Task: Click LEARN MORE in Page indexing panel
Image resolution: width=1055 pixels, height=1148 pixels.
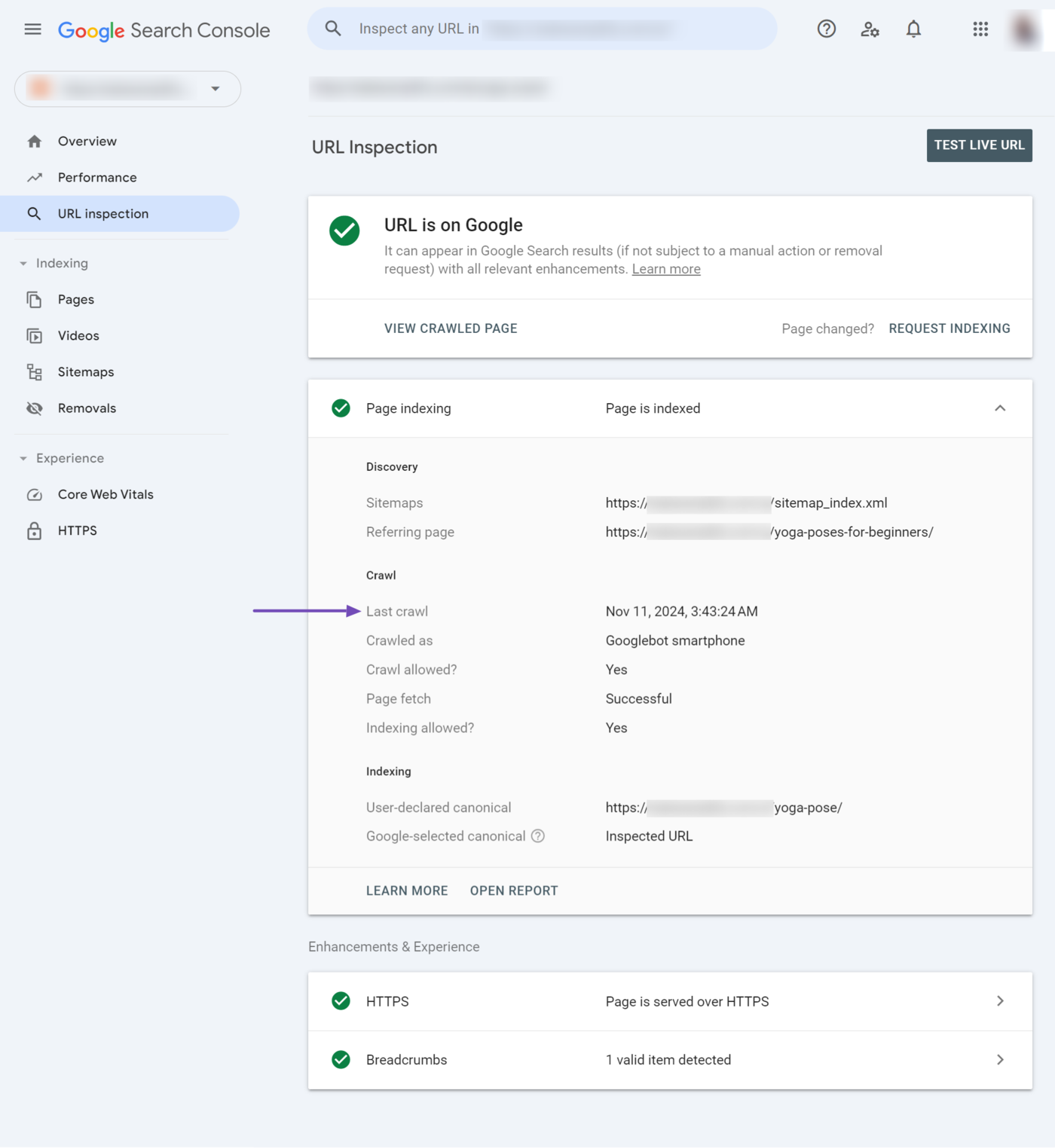Action: [407, 891]
